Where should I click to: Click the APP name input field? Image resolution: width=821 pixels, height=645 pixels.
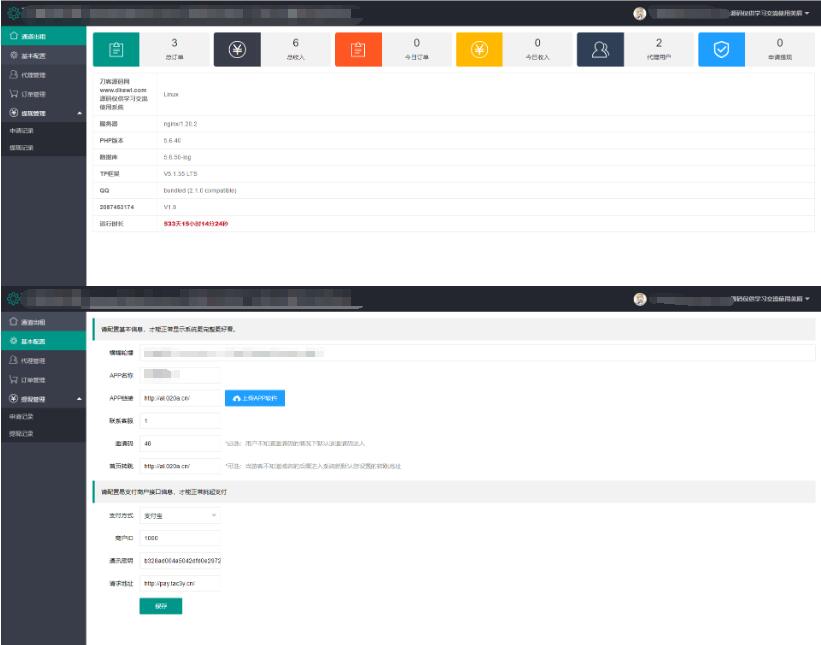pyautogui.click(x=180, y=375)
